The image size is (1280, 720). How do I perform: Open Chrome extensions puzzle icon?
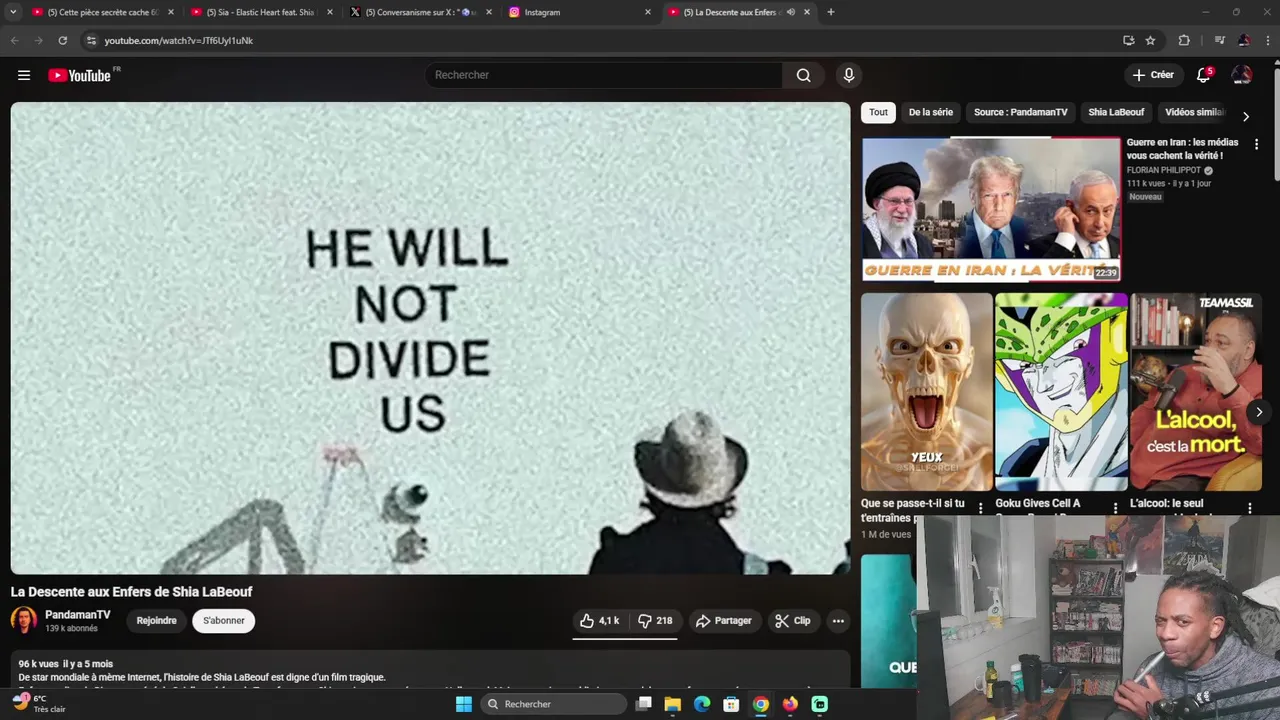click(1184, 41)
